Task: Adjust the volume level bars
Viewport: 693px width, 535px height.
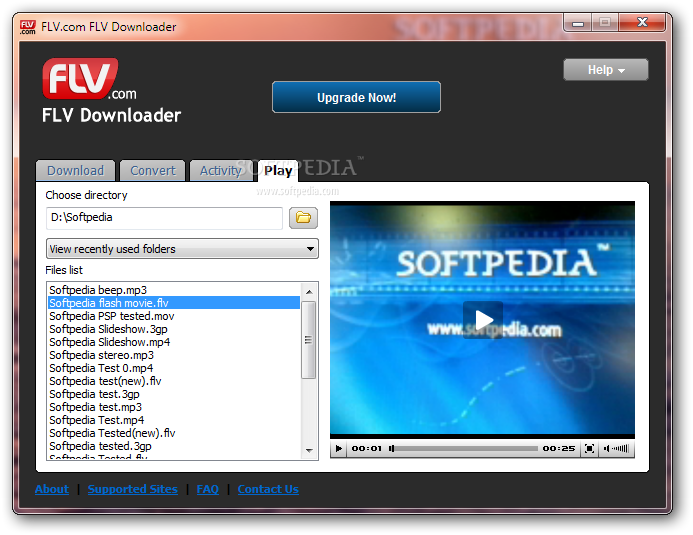Action: [620, 448]
